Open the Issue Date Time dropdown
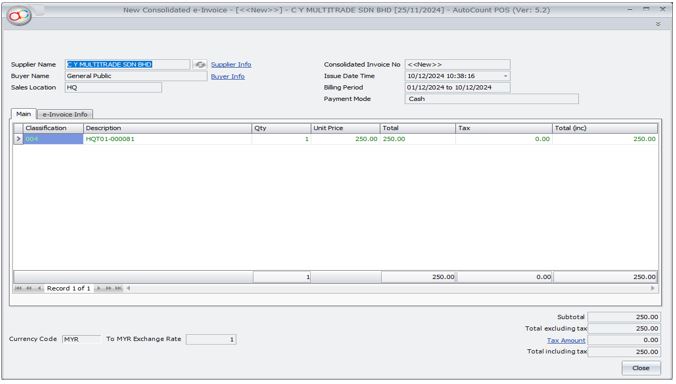 pos(506,76)
